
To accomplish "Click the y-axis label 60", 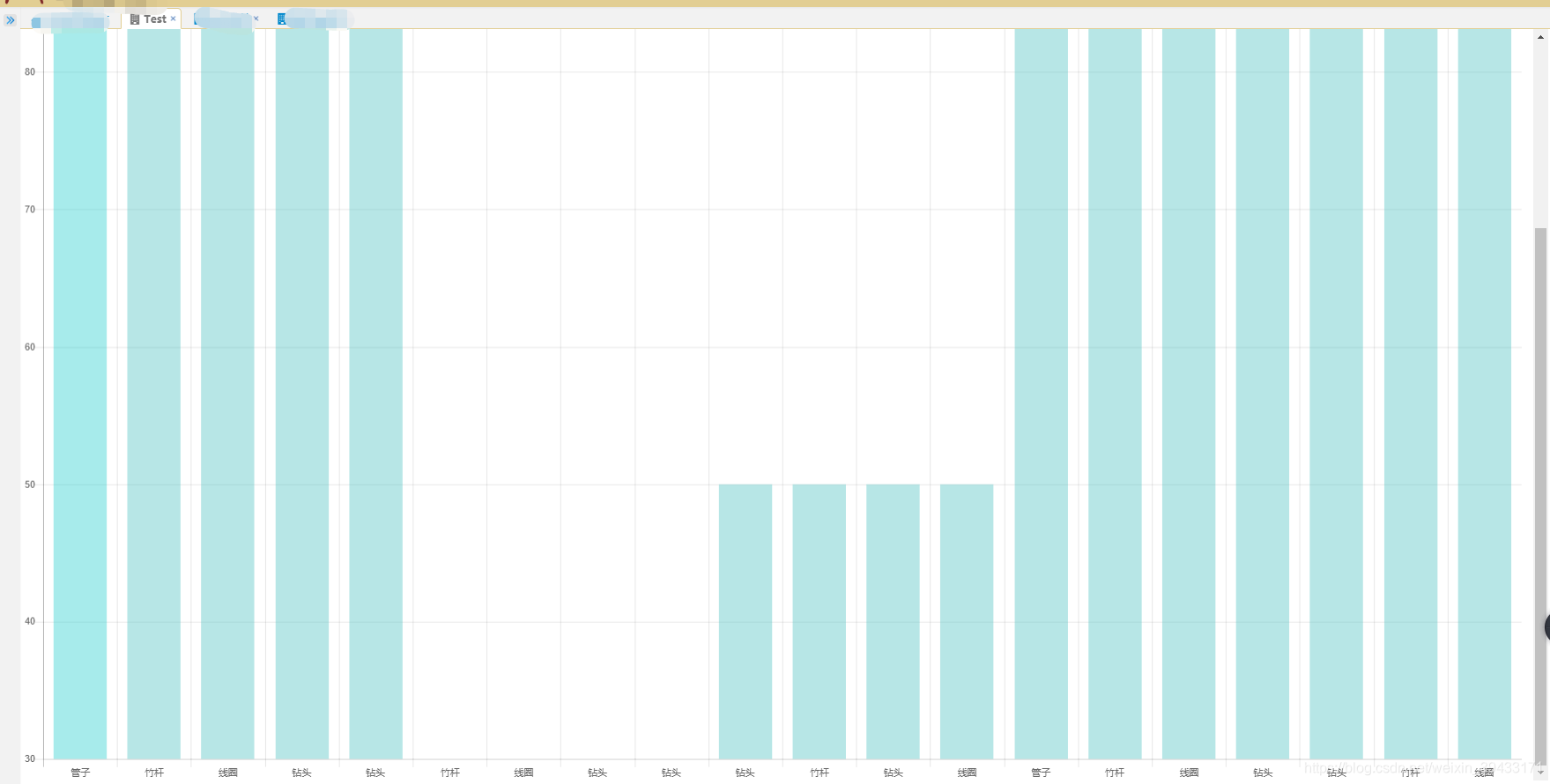I will [30, 347].
